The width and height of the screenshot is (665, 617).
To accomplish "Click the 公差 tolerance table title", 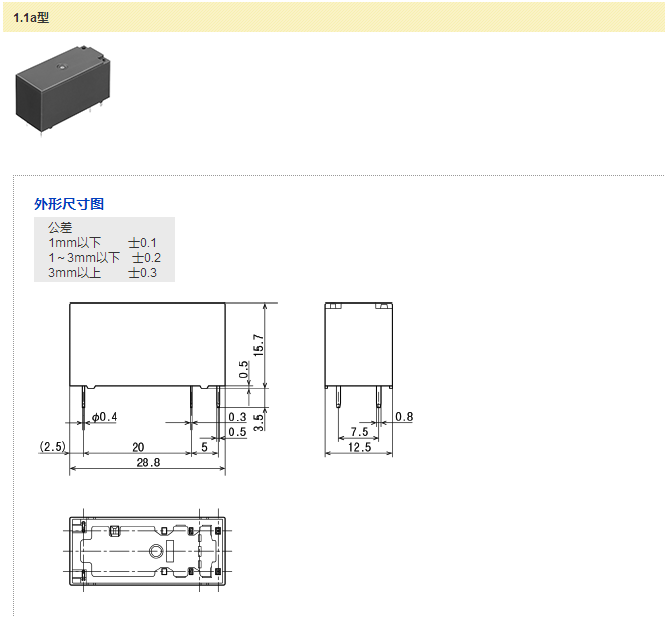I will pos(60,228).
